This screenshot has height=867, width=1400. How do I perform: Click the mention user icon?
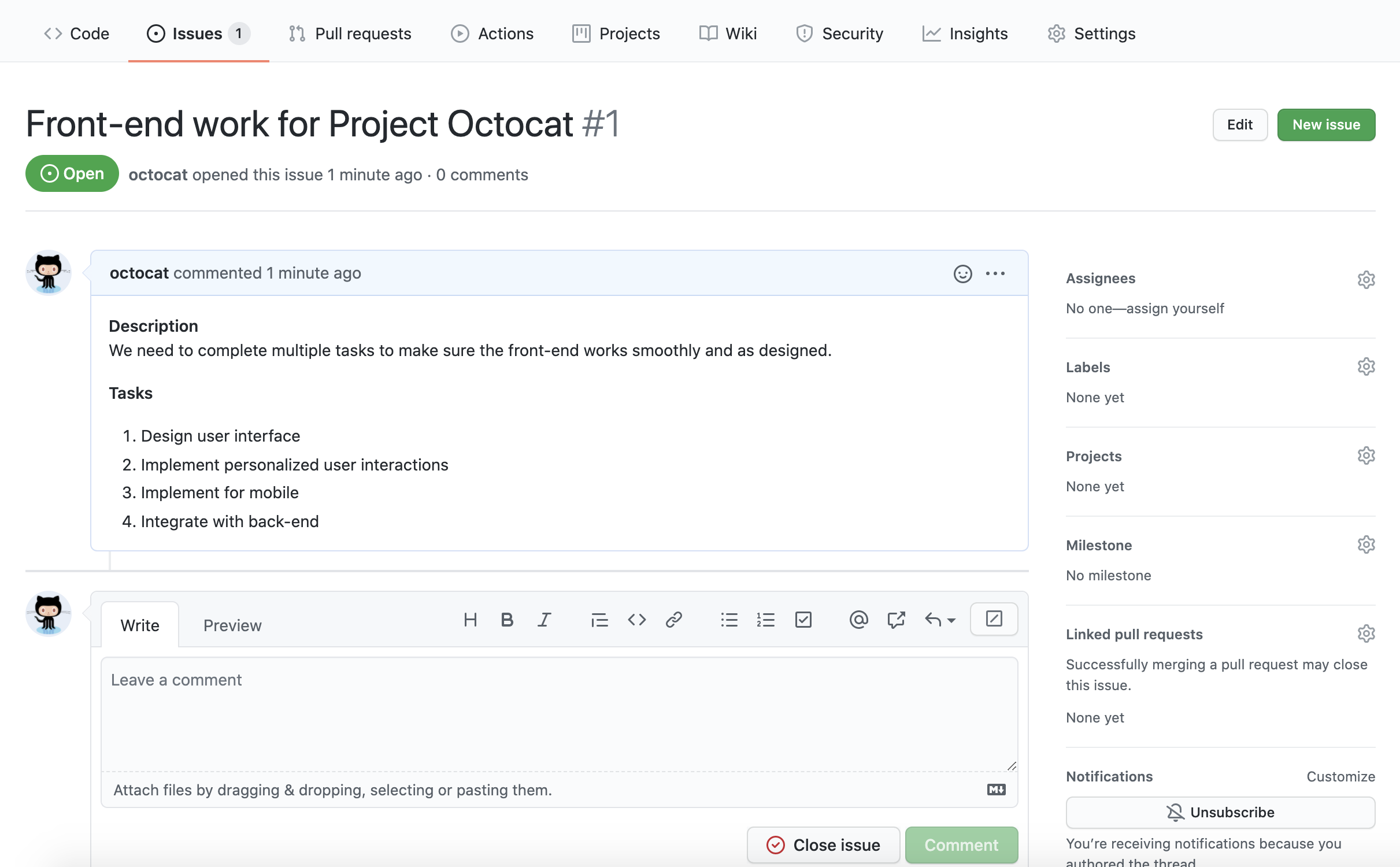[x=857, y=619]
